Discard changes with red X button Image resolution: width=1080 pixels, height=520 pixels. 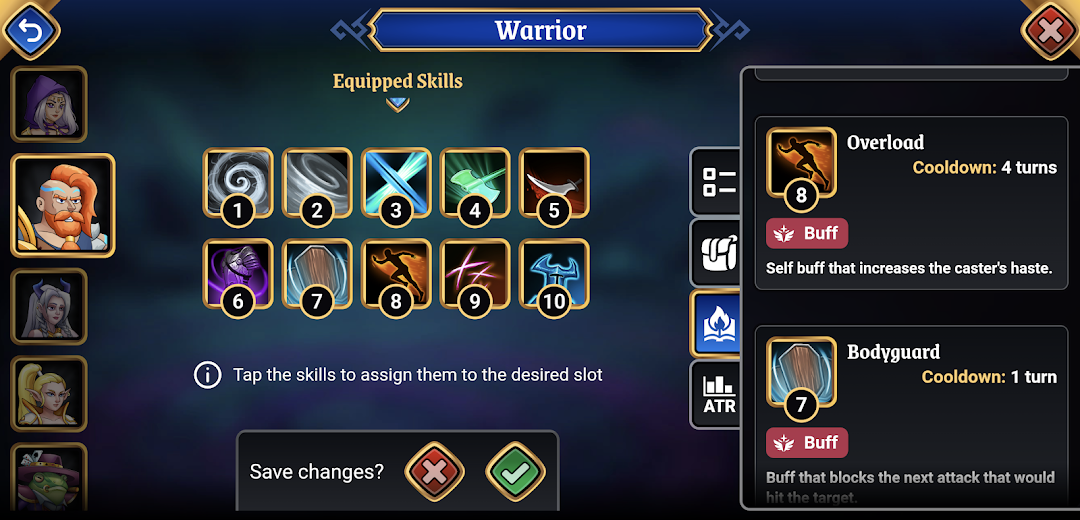pos(435,472)
